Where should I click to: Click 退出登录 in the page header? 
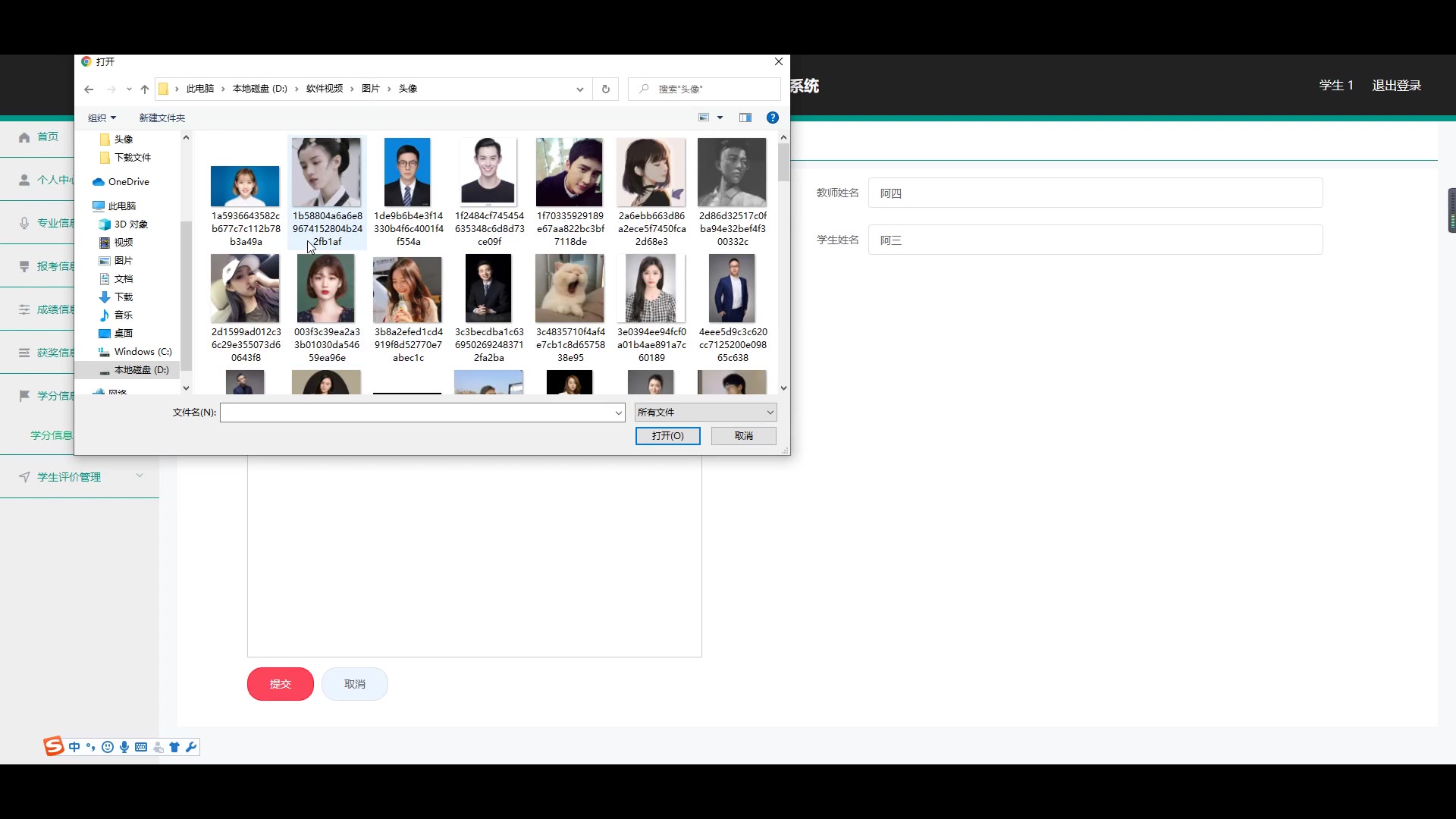point(1396,86)
